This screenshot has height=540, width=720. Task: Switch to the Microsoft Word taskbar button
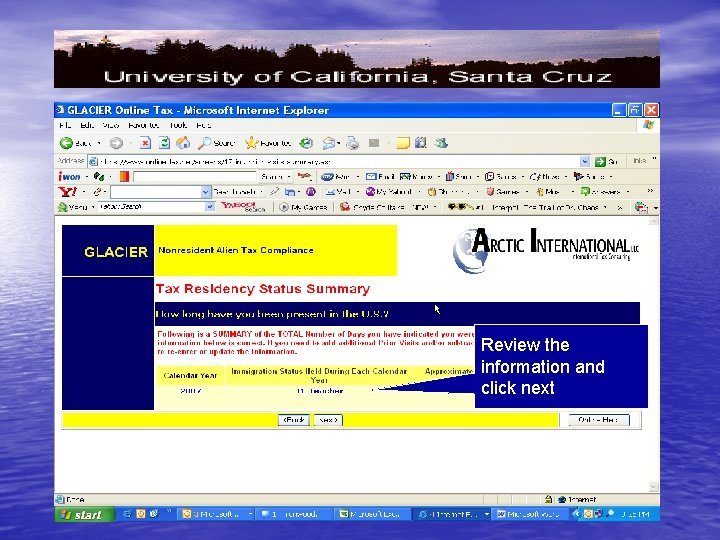(531, 514)
